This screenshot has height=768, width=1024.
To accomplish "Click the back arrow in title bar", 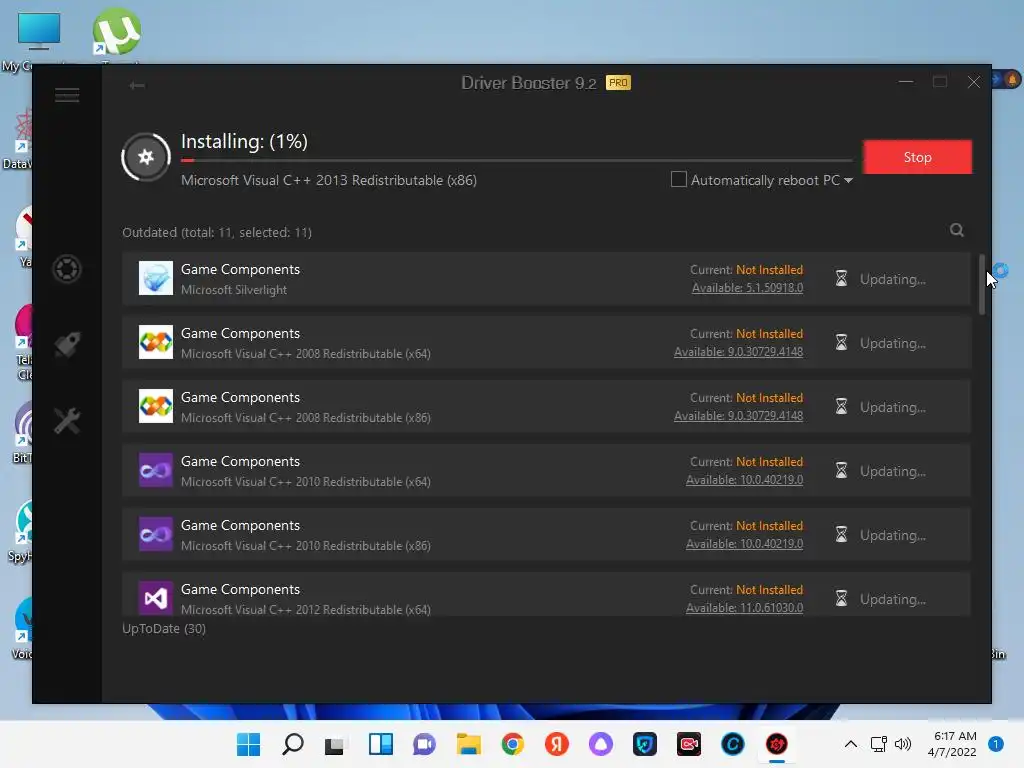I will [137, 86].
